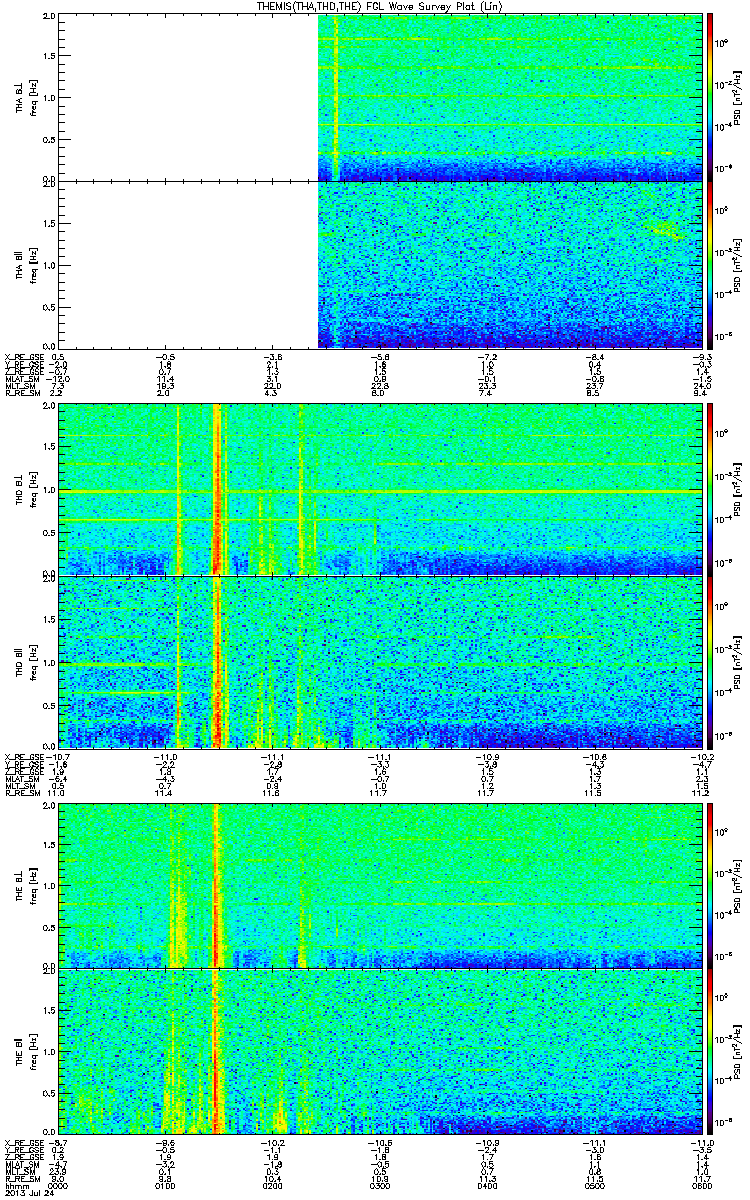
Task: Click the 'THD BL freq [Hz]' axis label
Action: coord(24,488)
